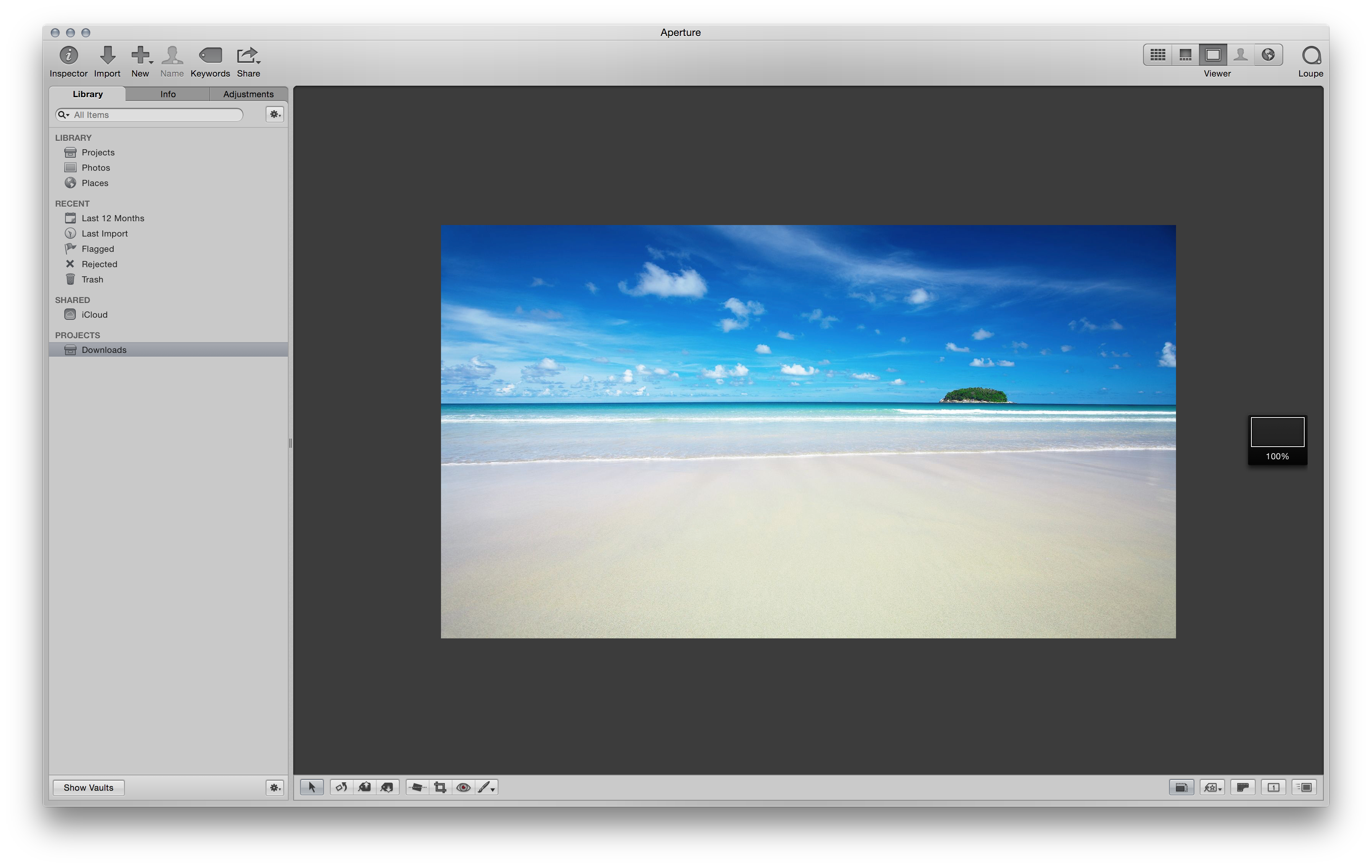Screen dimensions: 1372x868
Task: Open Library action gear menu
Action: pos(274,114)
